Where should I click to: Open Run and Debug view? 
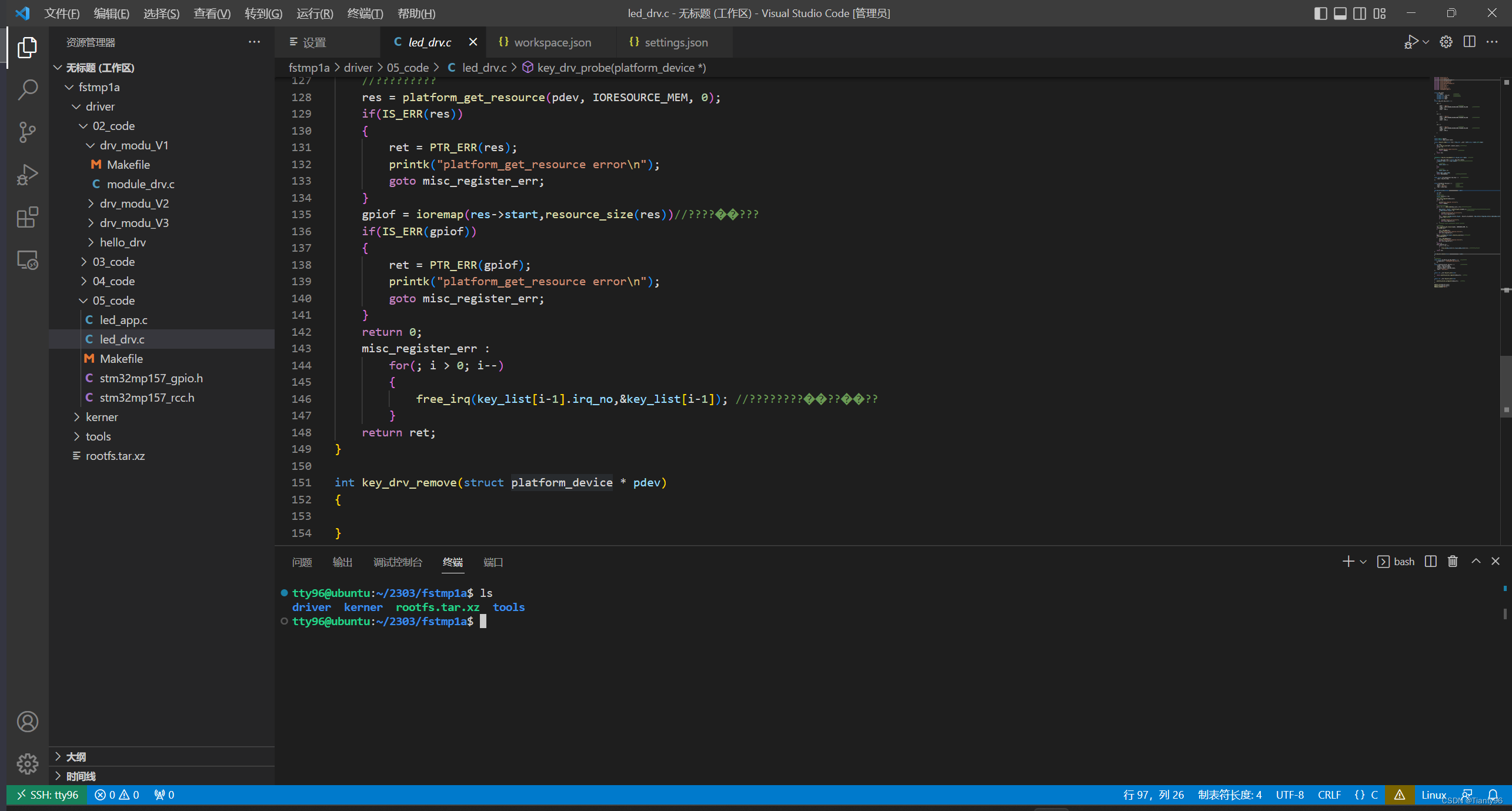[27, 175]
